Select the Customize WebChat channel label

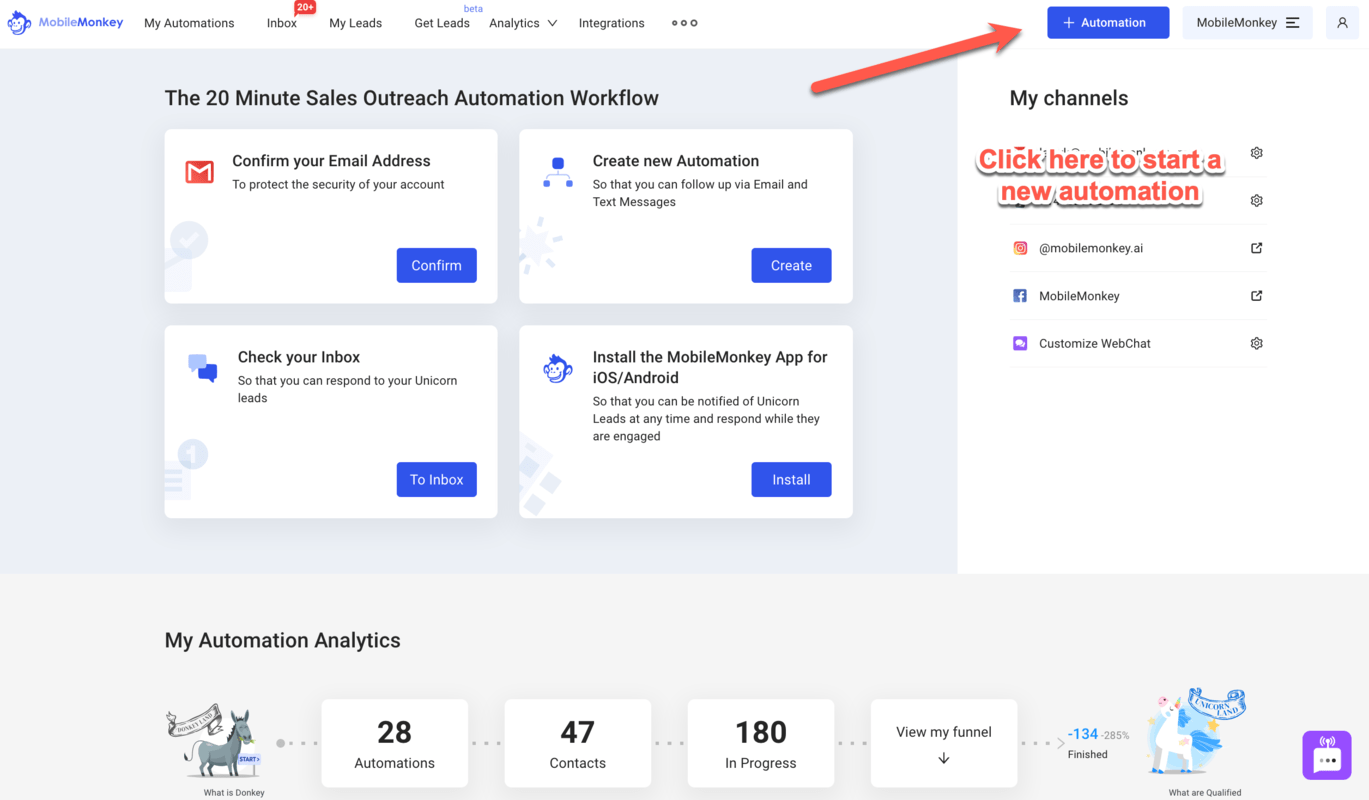[1095, 343]
